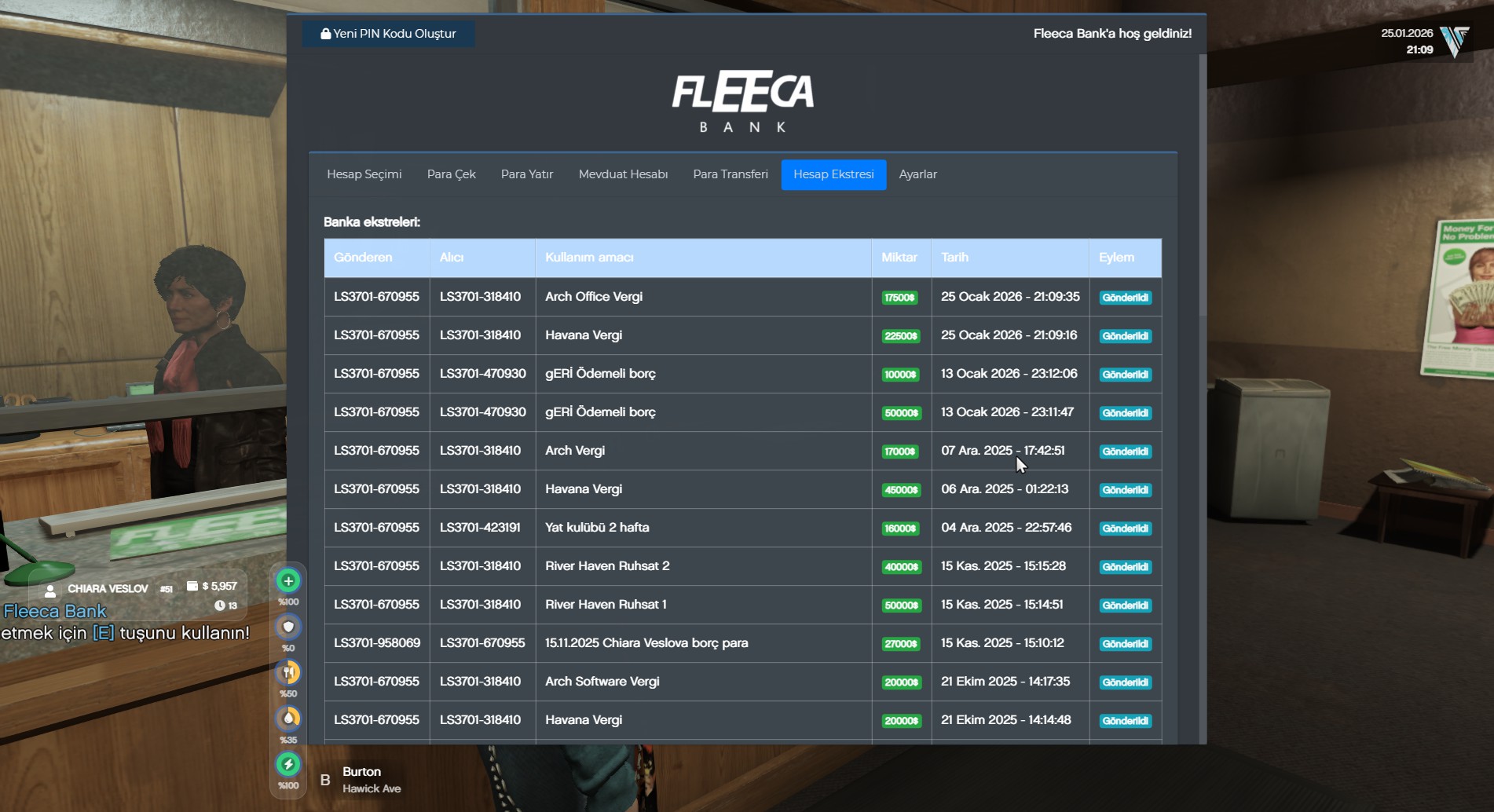Viewport: 1494px width, 812px height.
Task: Click the date 25 Ocak 2026 - 21:09:35
Action: click(1010, 297)
